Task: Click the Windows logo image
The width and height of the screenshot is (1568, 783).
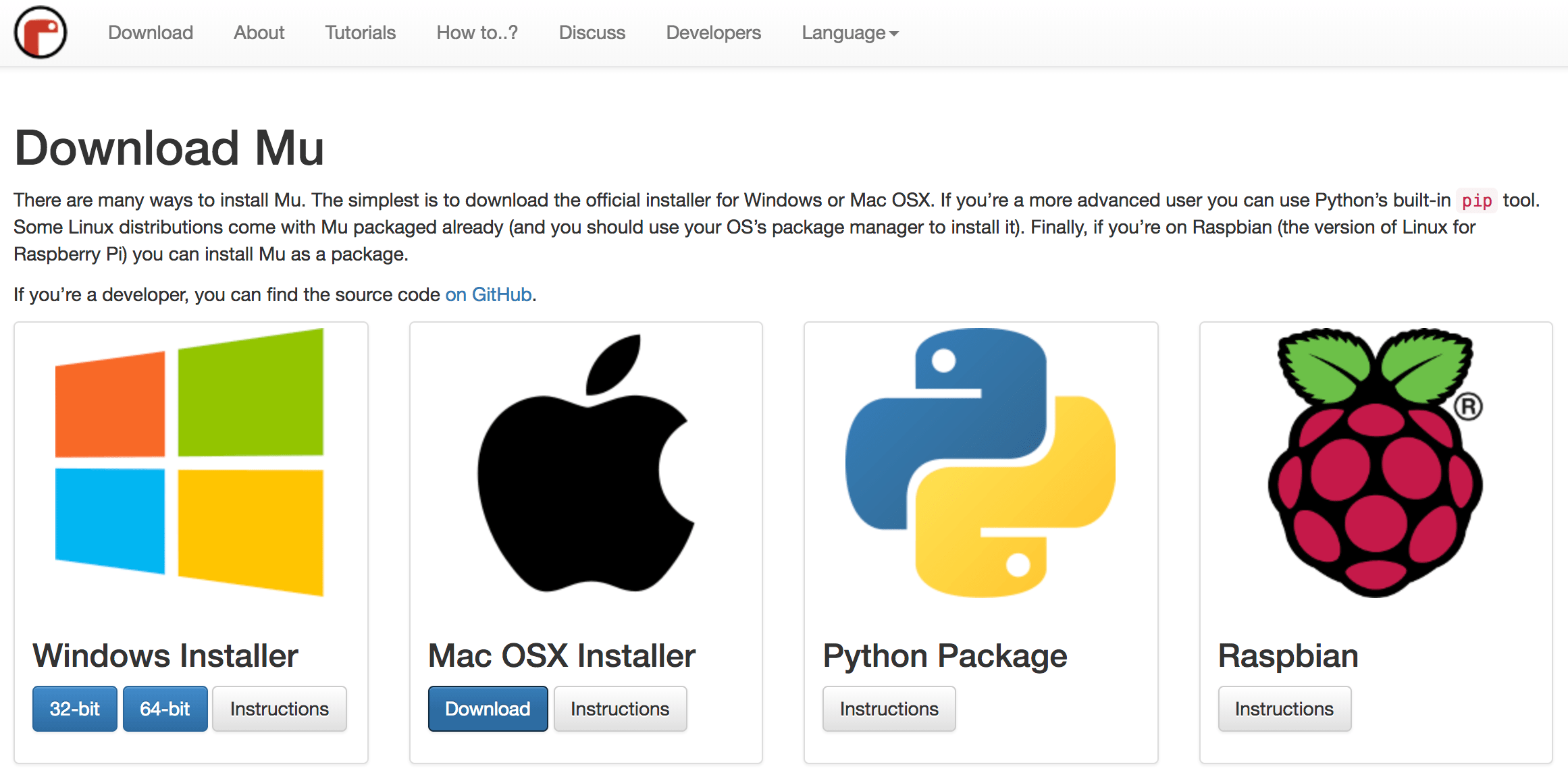Action: pyautogui.click(x=189, y=462)
